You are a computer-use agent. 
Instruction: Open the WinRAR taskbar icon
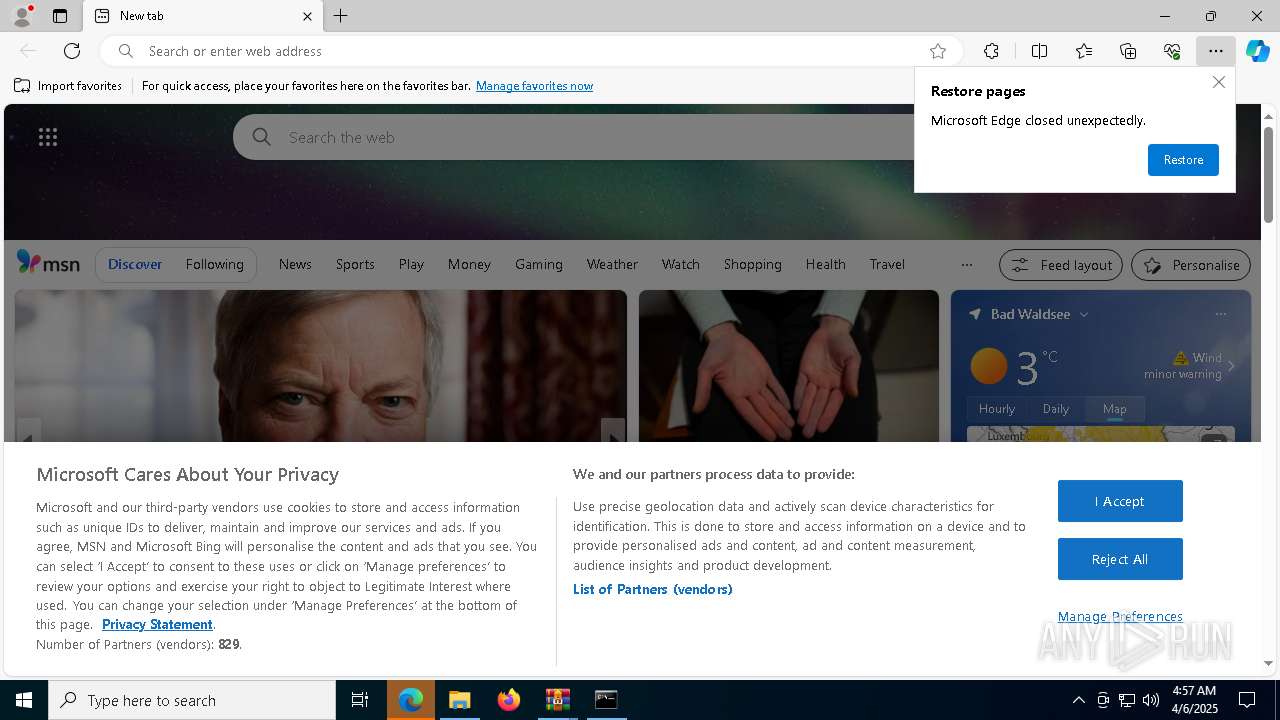click(x=558, y=700)
